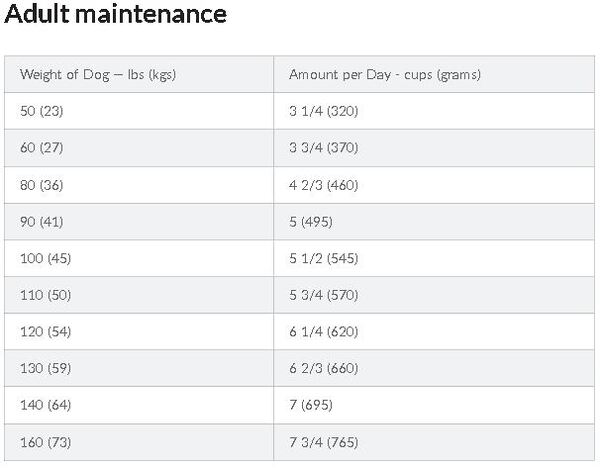This screenshot has height=468, width=600.
Task: Select the 90 (41) weight cell
Action: [139, 222]
